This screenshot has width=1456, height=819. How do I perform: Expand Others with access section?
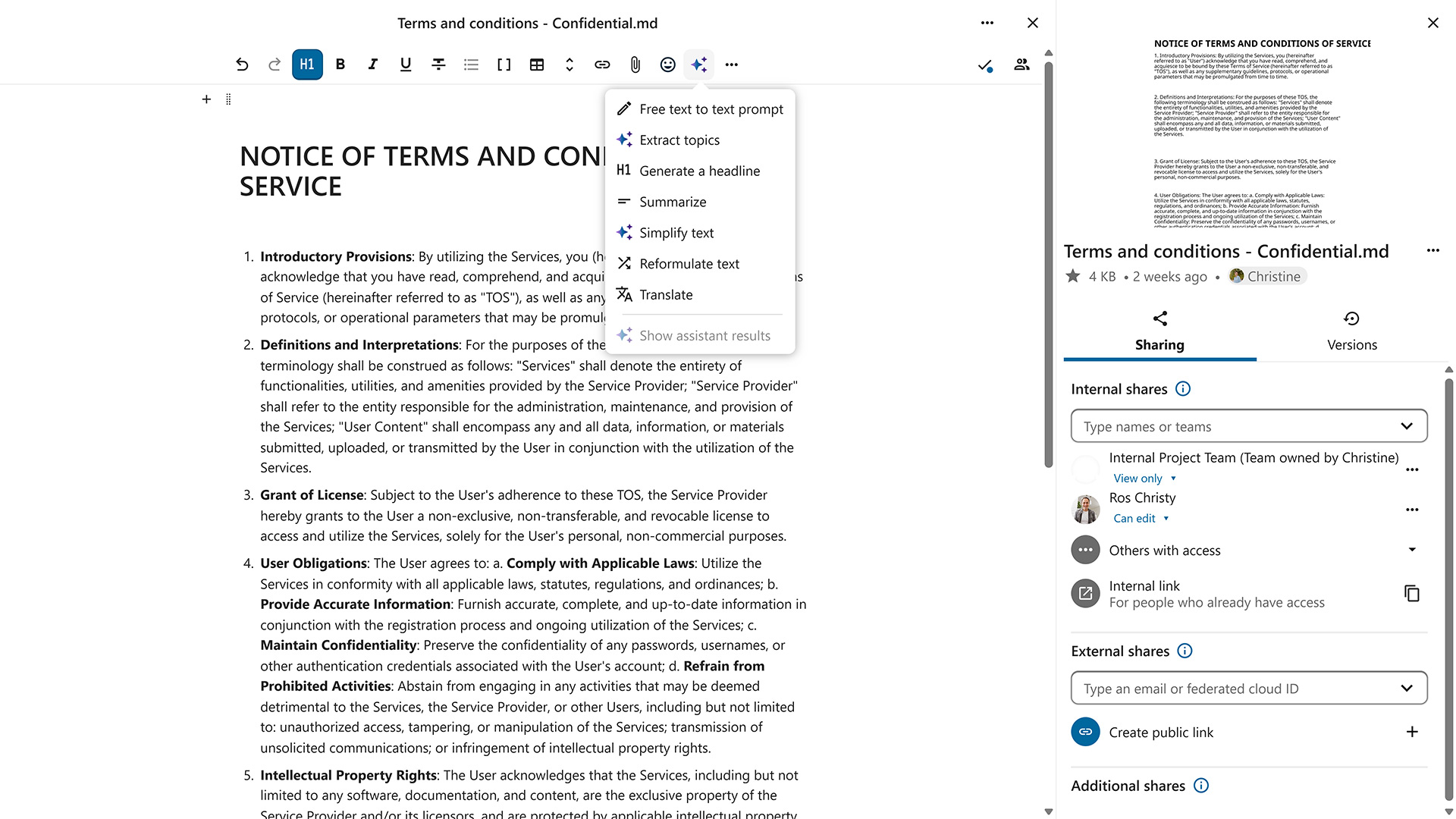click(1411, 550)
